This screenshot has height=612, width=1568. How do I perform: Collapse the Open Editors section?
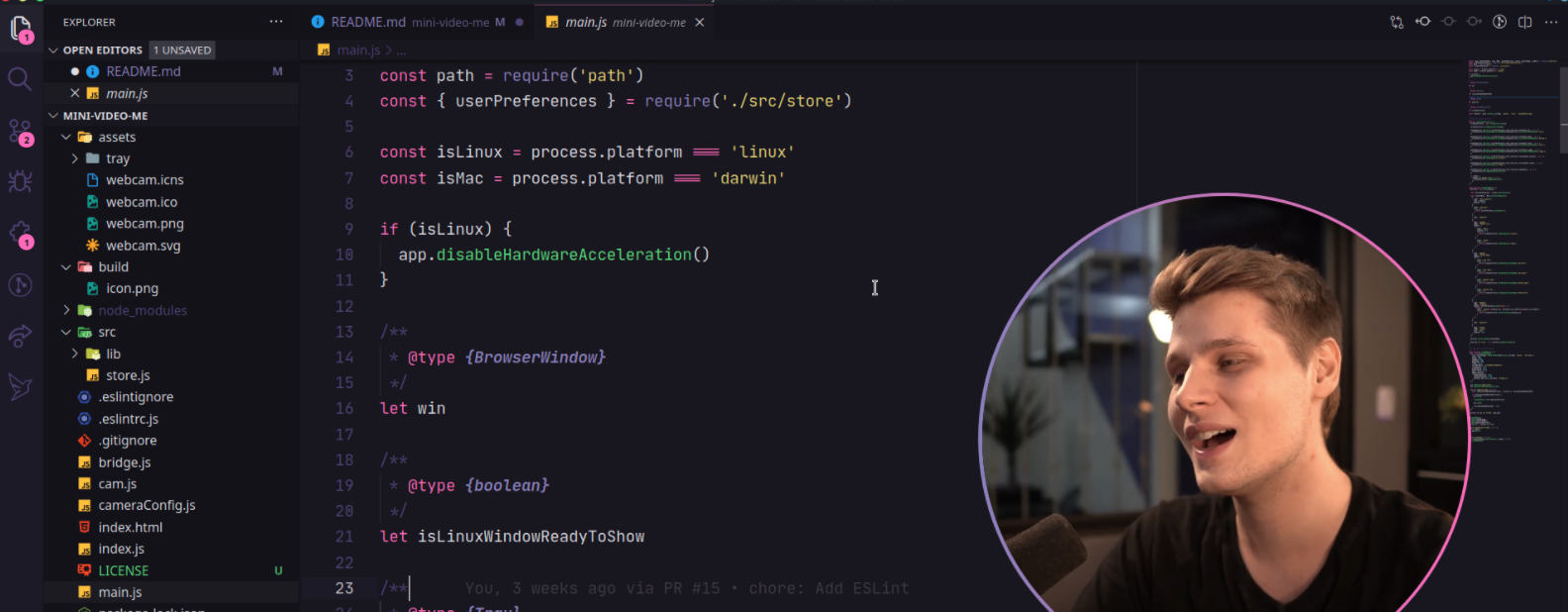[x=53, y=50]
